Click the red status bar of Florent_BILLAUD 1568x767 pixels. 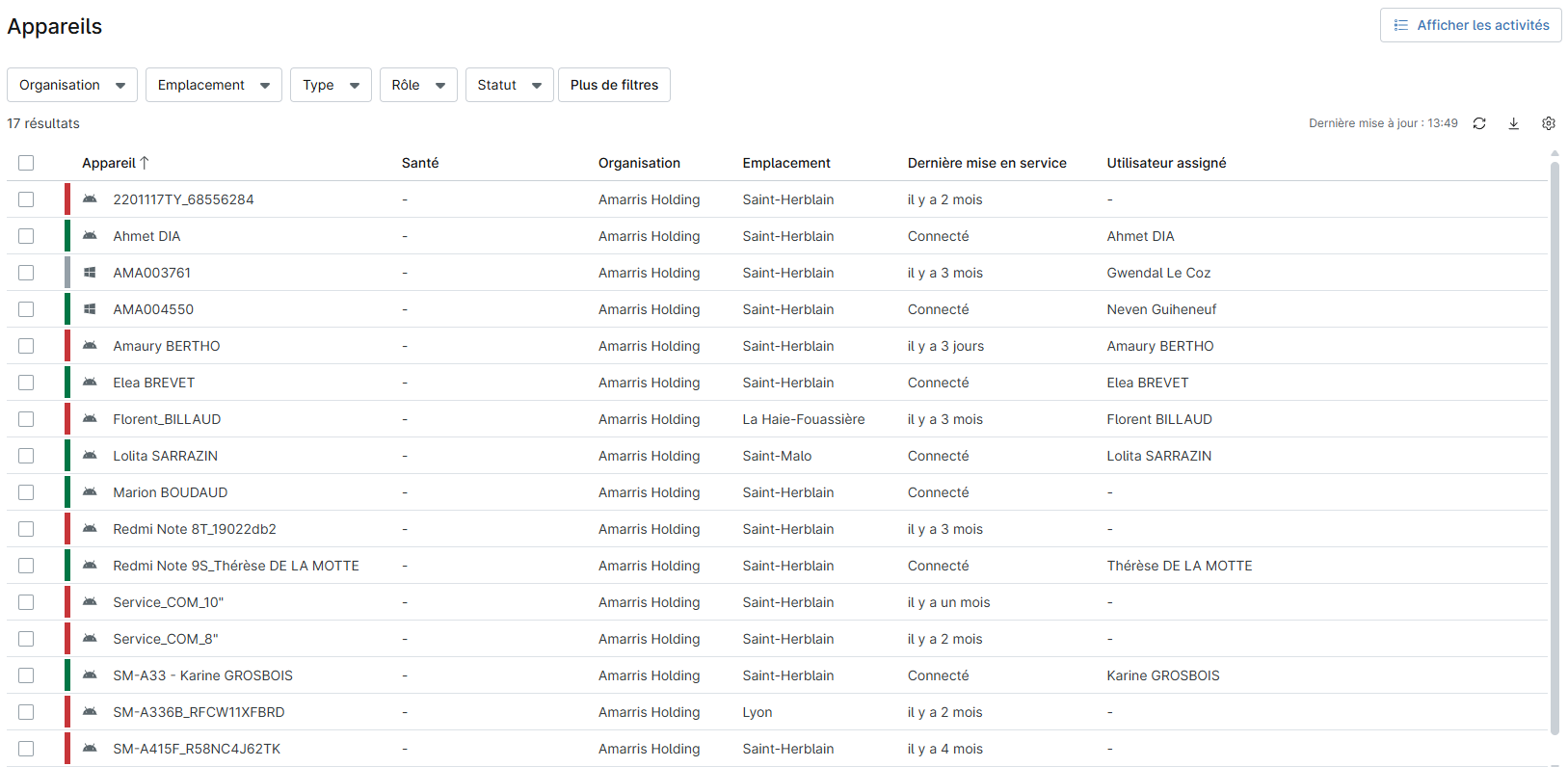(67, 419)
